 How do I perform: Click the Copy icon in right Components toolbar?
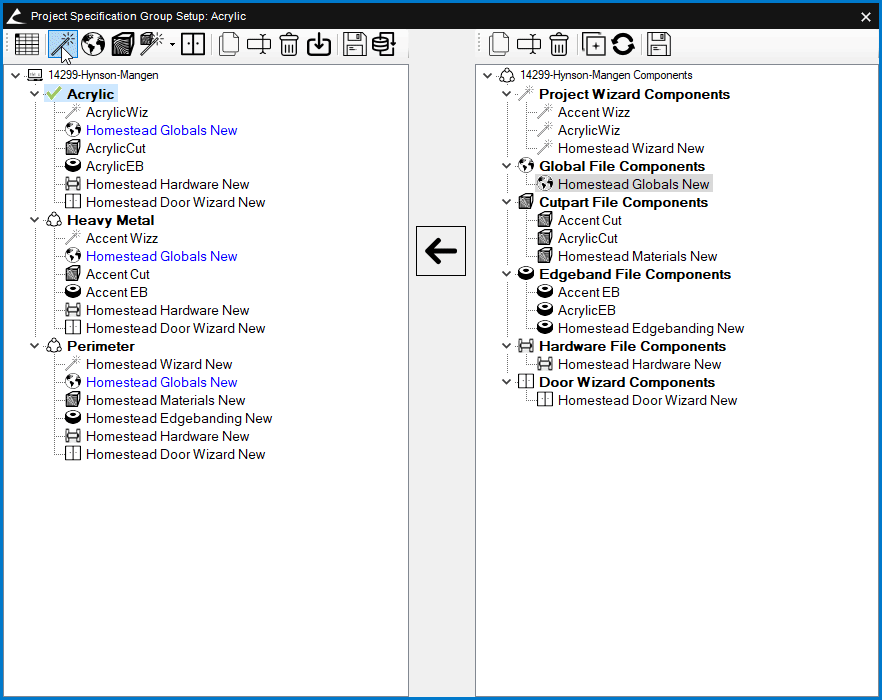coord(499,44)
